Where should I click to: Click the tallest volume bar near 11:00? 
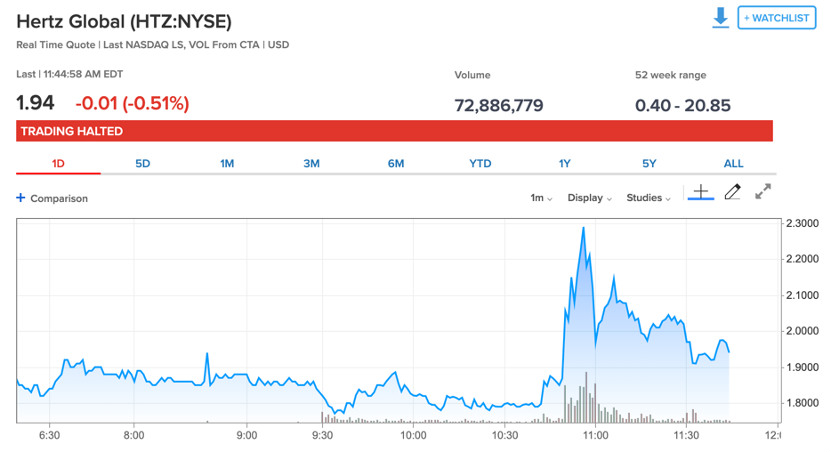586,397
